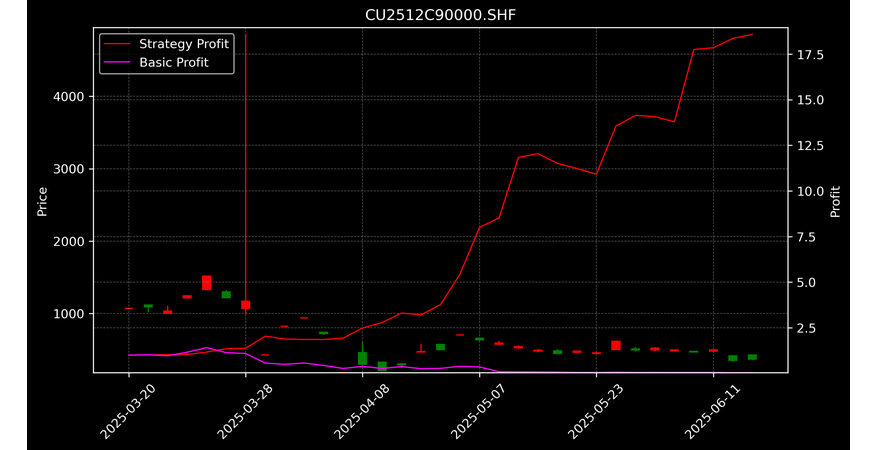Click the red candle on 2025-05-23 plus one
878x450 pixels.
click(x=616, y=345)
